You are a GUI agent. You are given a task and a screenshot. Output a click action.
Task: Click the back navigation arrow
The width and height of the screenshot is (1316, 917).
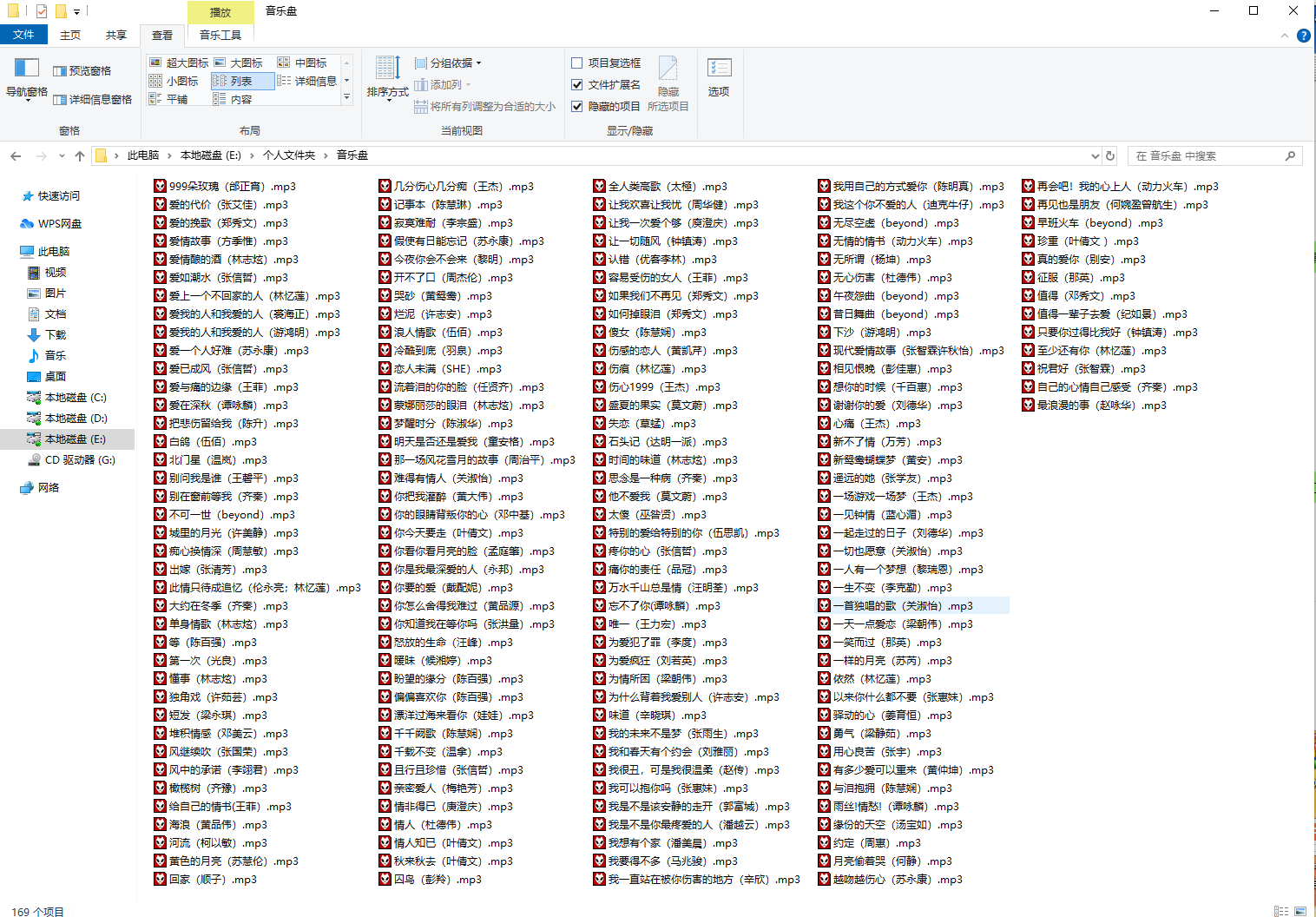[16, 155]
